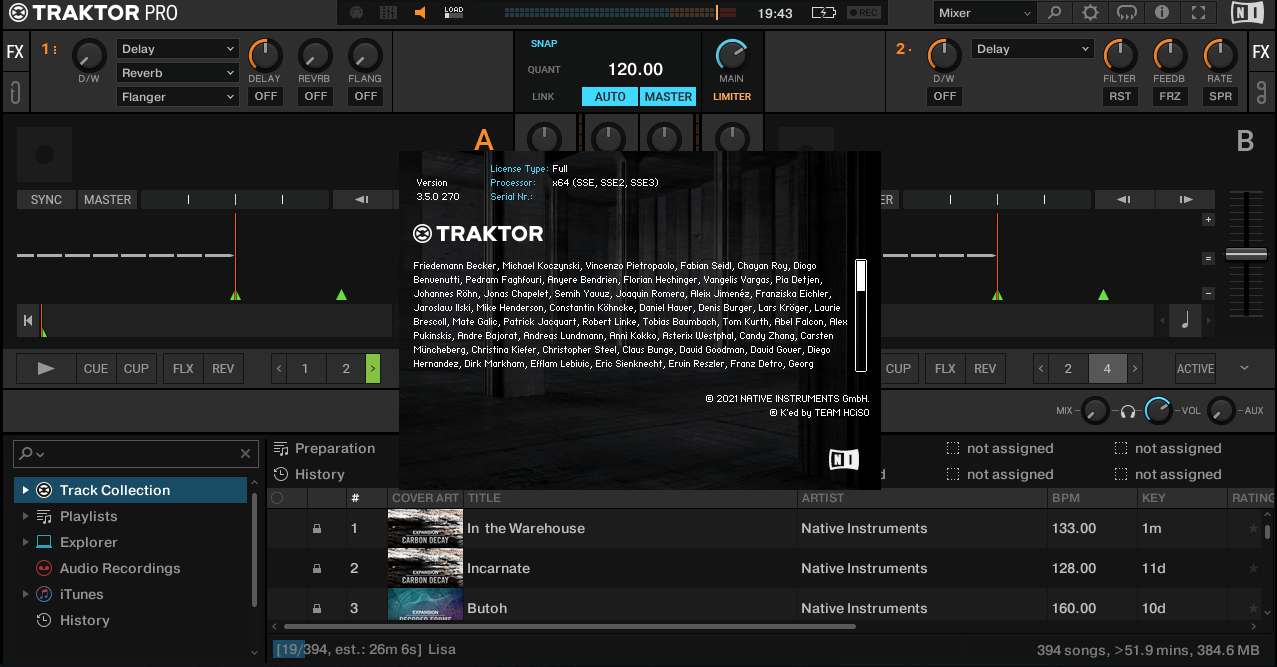Image resolution: width=1277 pixels, height=667 pixels.
Task: Click the music note icon in Deck B
Action: [1186, 321]
